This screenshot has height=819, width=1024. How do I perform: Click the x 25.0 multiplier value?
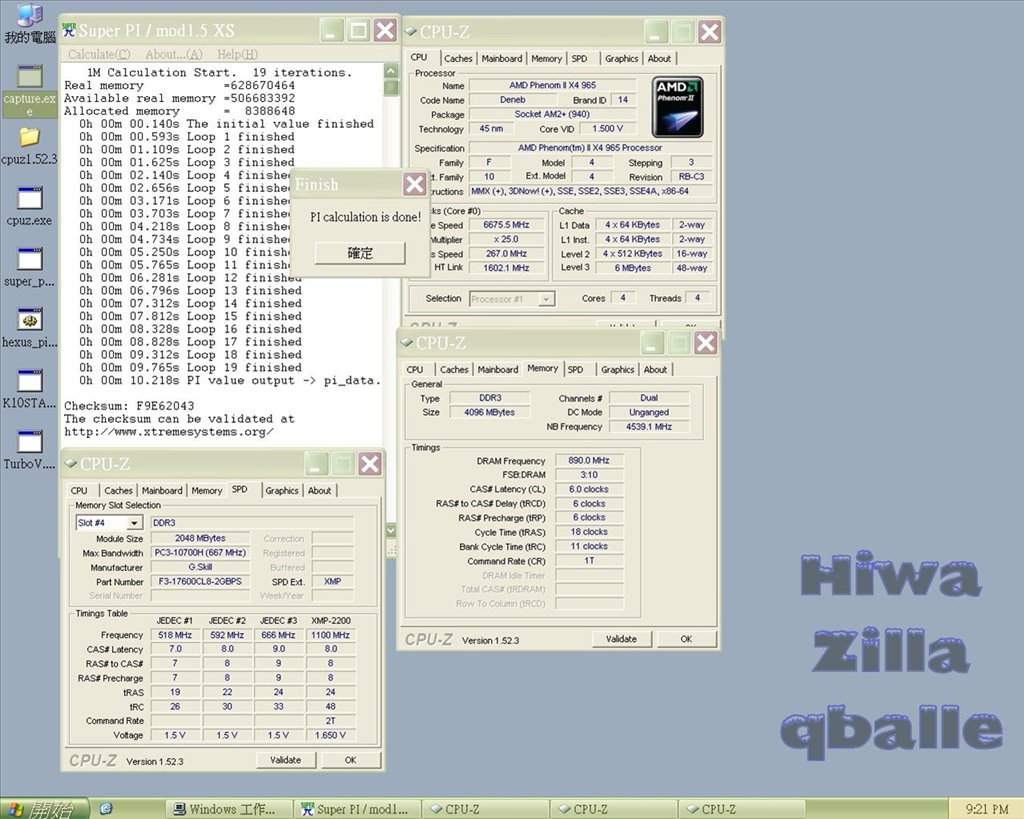pyautogui.click(x=507, y=239)
